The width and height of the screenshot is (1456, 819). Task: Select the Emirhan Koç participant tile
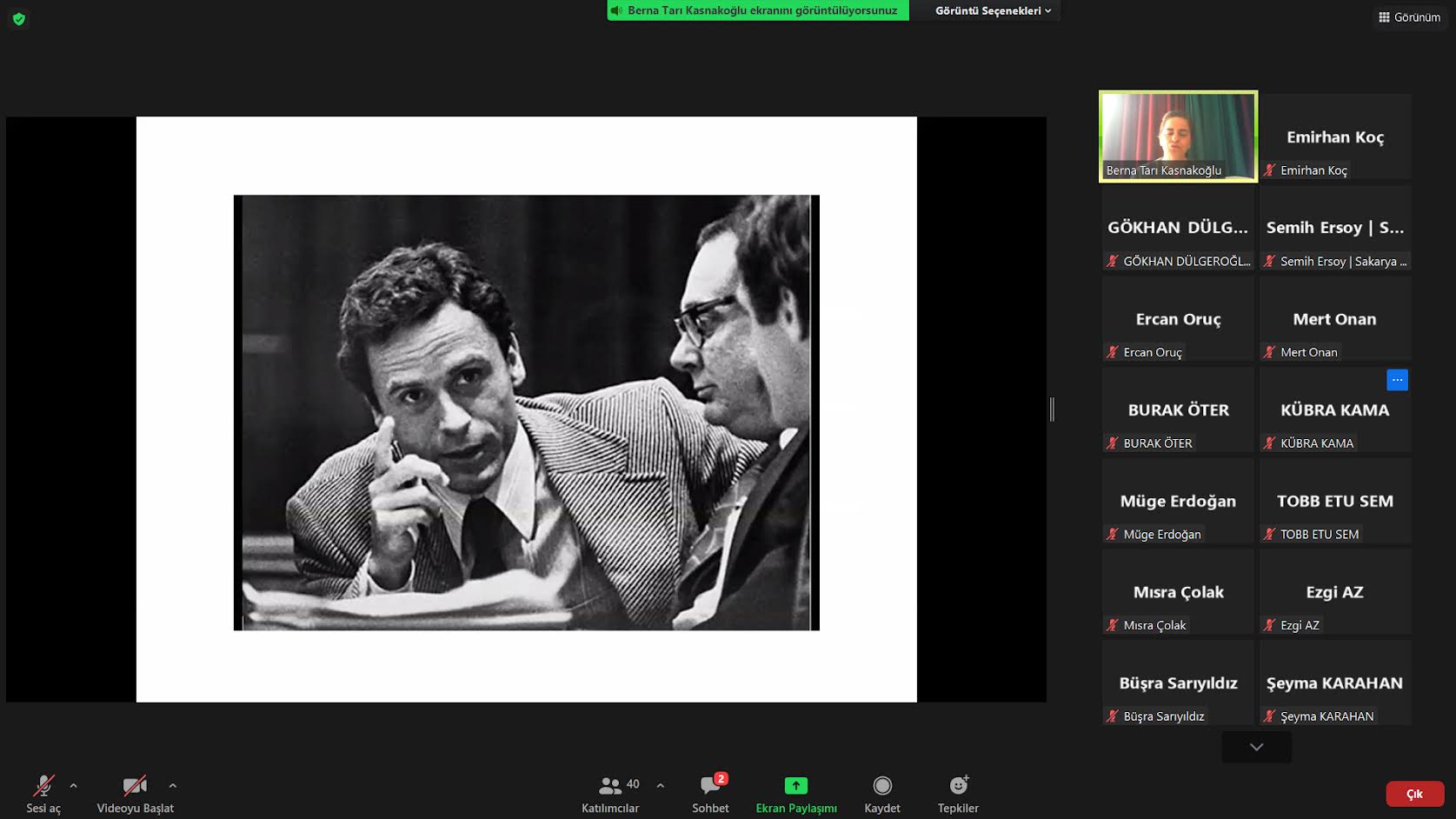pos(1335,137)
